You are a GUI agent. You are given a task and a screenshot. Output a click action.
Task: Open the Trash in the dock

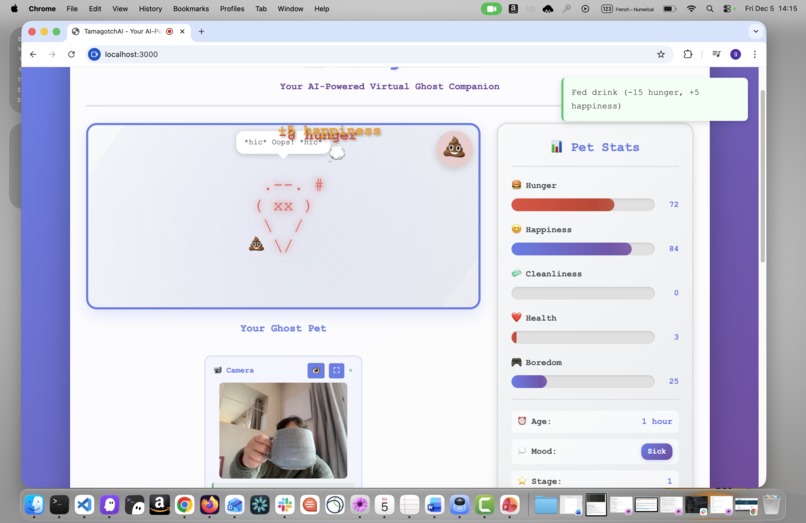click(x=771, y=504)
